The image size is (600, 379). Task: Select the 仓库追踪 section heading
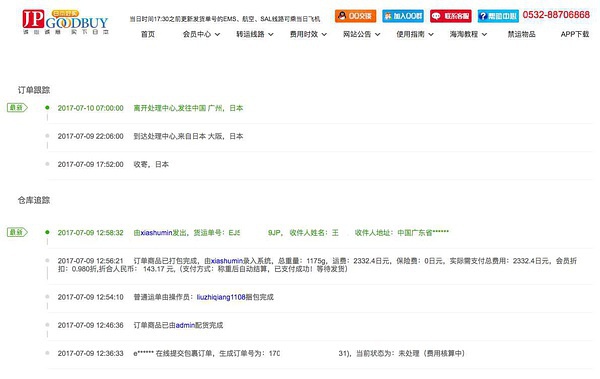34,200
